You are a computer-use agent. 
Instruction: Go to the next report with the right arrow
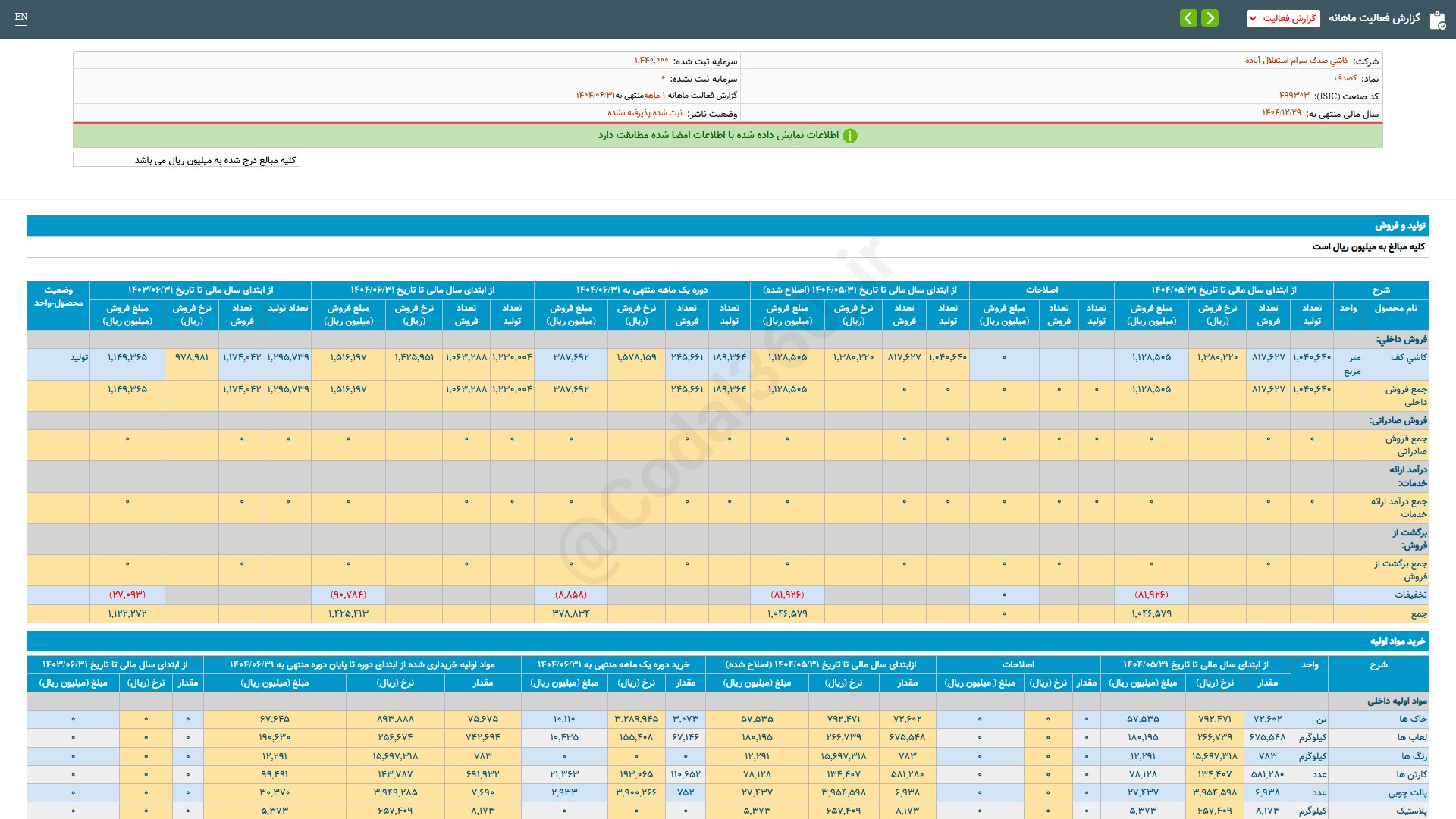coord(1210,18)
